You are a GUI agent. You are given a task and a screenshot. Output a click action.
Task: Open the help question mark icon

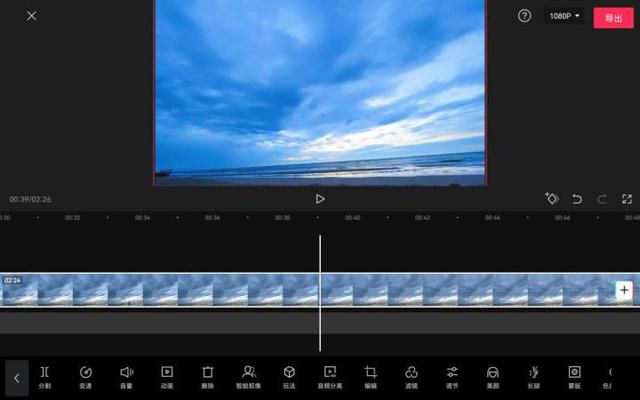pos(524,16)
